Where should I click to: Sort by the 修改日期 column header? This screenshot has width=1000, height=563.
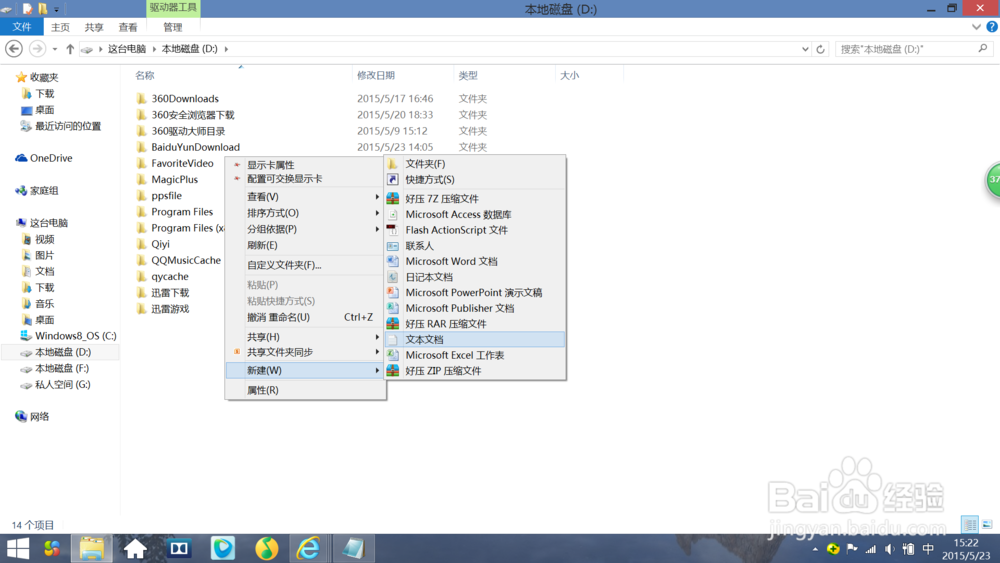[376, 75]
